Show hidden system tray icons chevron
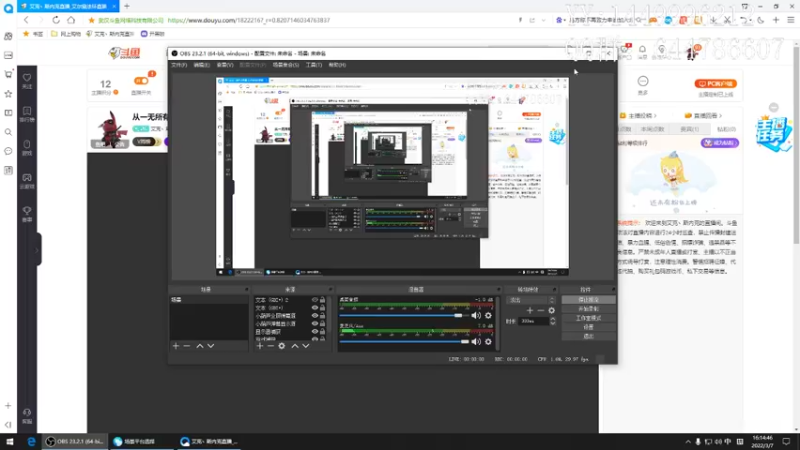The height and width of the screenshot is (450, 800). pyautogui.click(x=688, y=442)
